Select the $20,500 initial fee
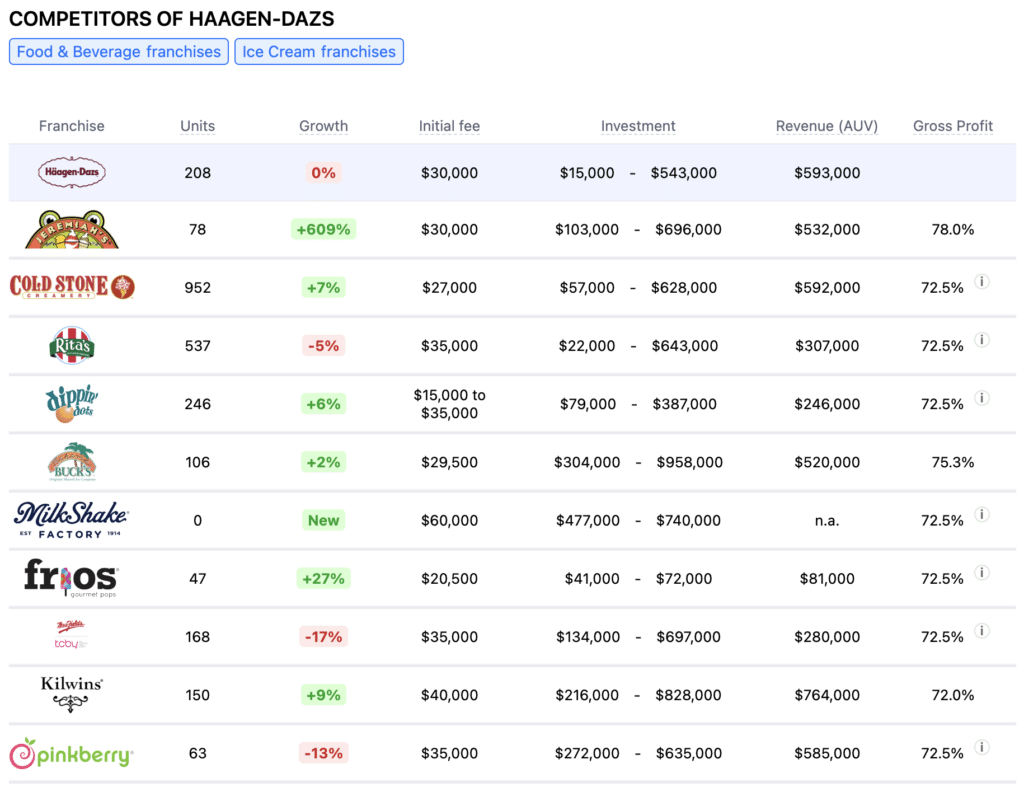This screenshot has height=797, width=1024. [449, 578]
